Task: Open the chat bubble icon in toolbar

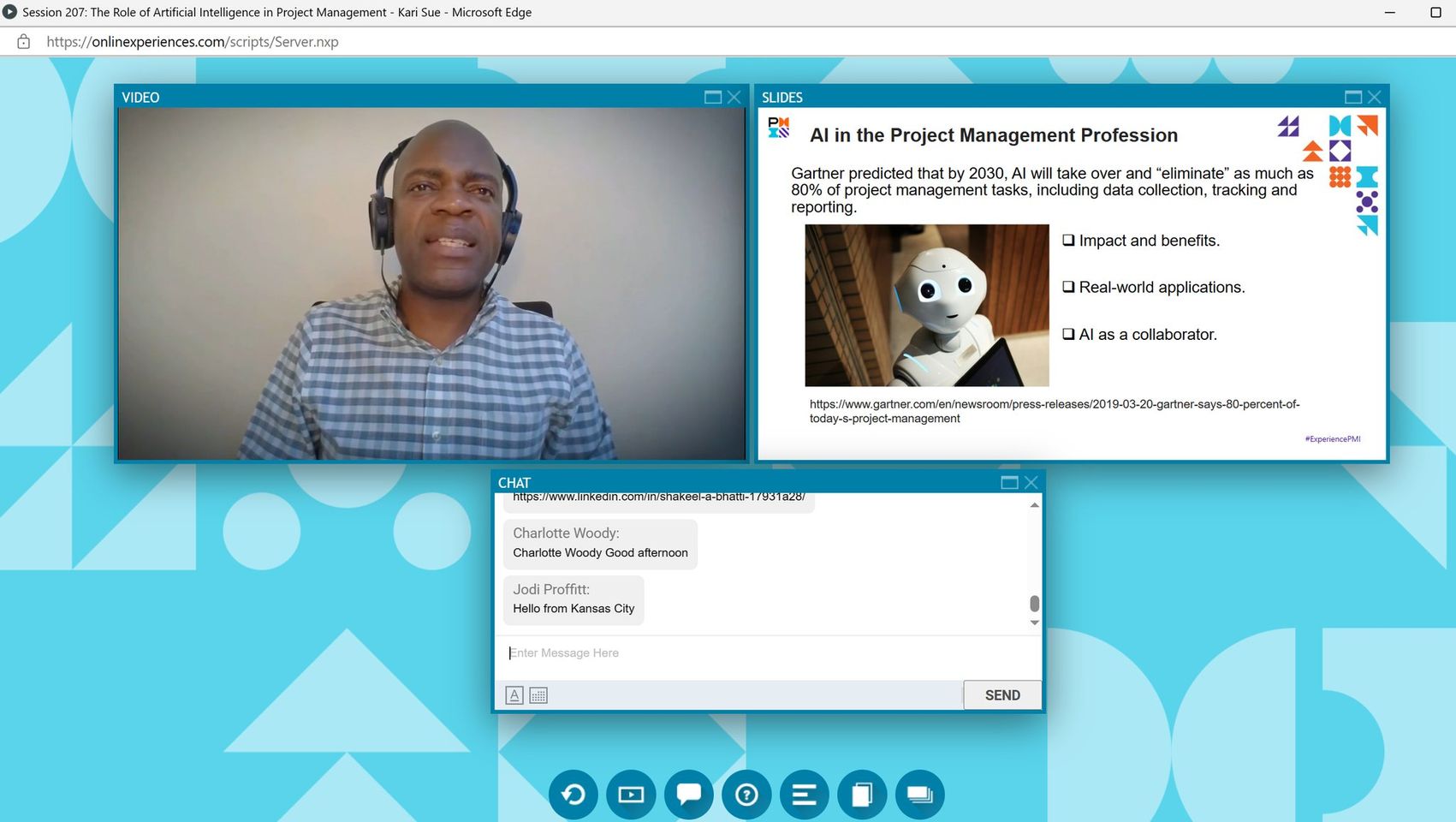Action: click(688, 795)
